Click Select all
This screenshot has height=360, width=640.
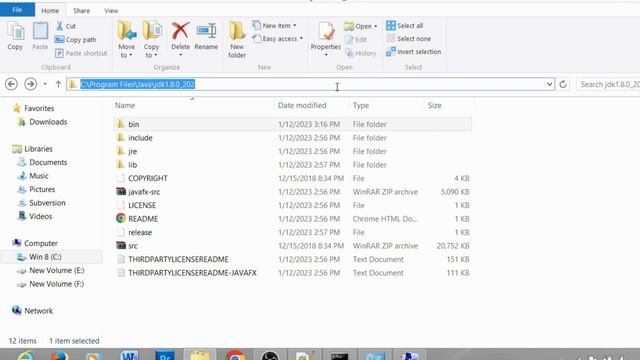(404, 26)
